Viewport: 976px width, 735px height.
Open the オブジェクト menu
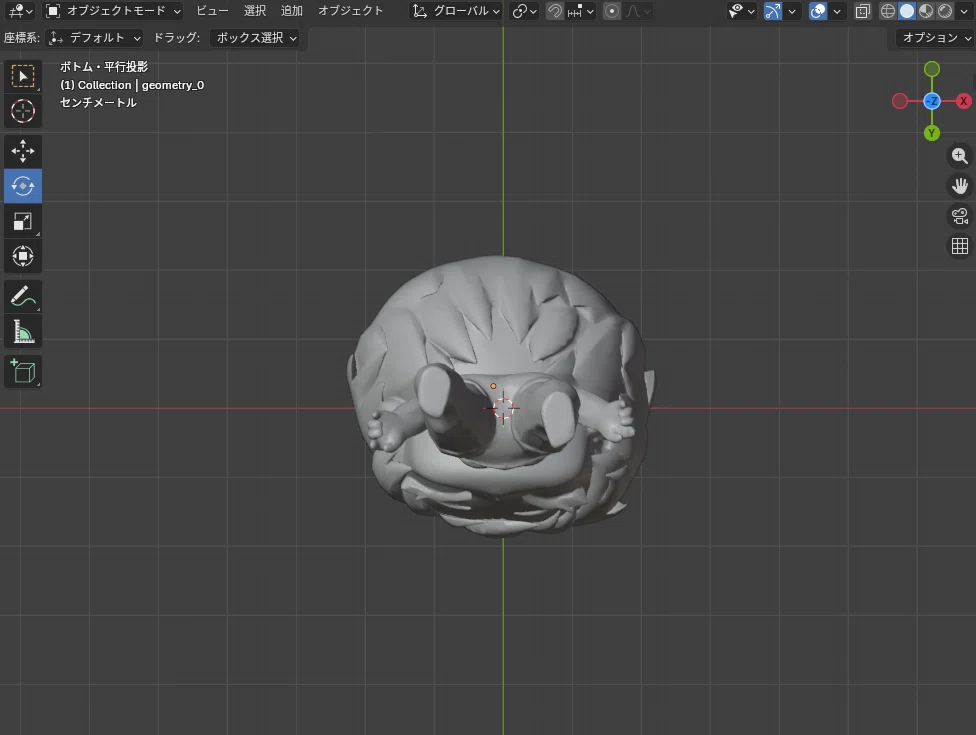[350, 11]
